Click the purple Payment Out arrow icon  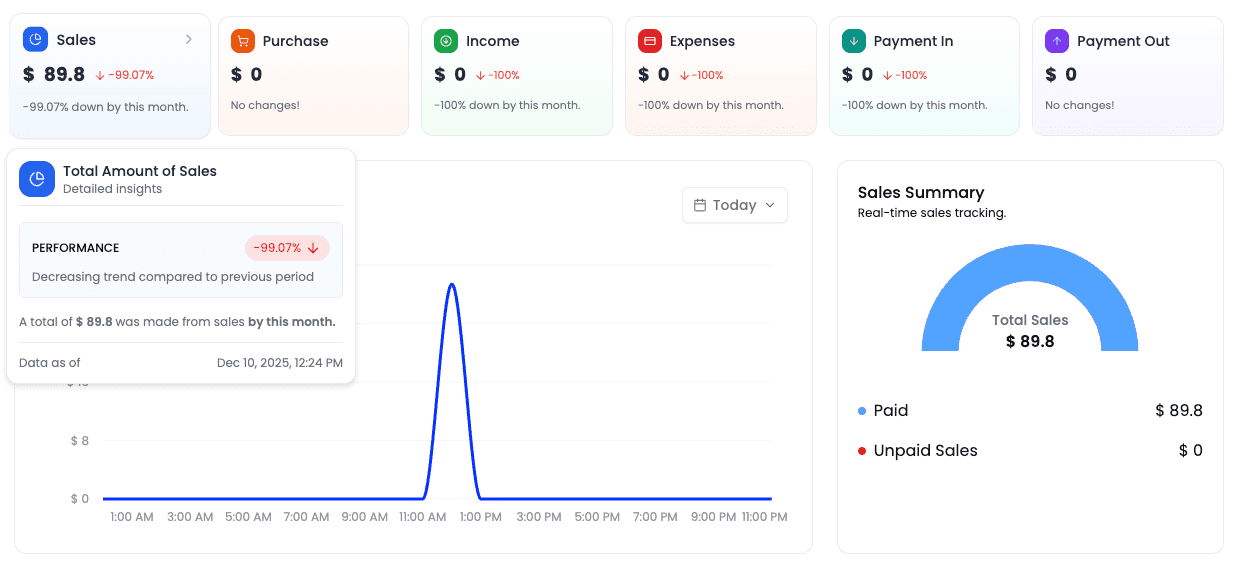1057,41
